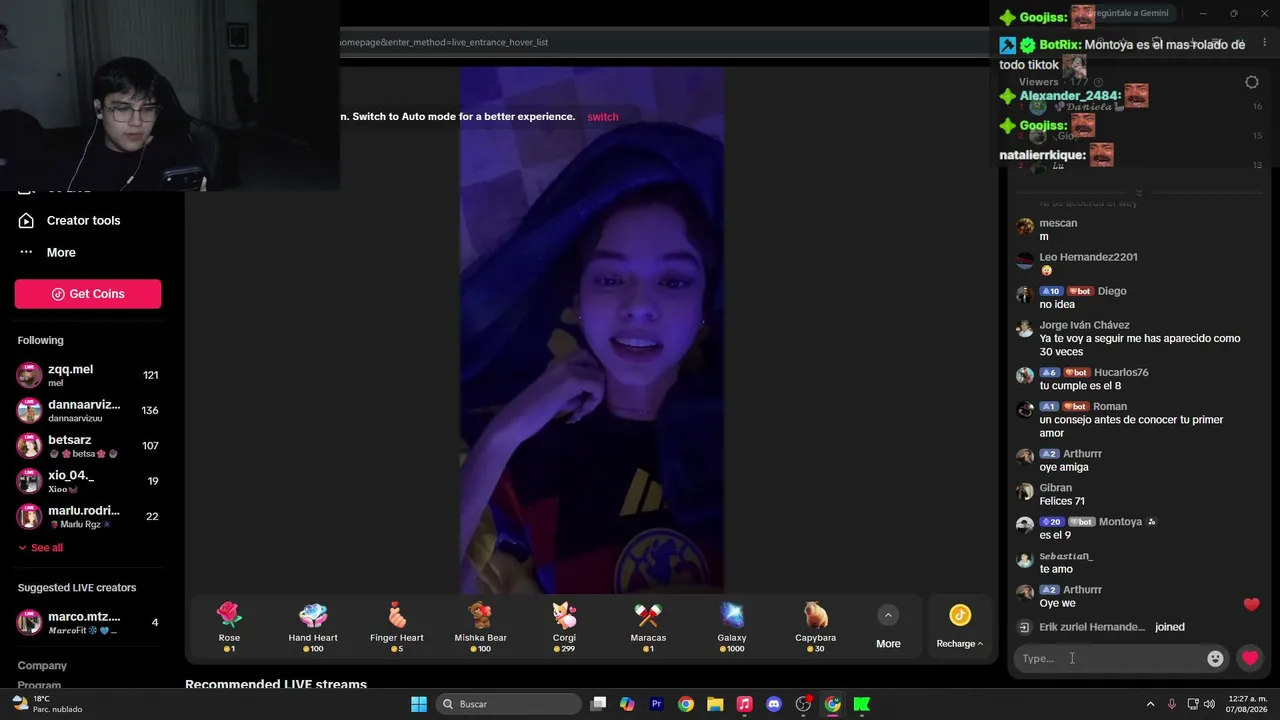Image resolution: width=1280 pixels, height=720 pixels.
Task: Send a Galaxy gift
Action: pos(732,627)
